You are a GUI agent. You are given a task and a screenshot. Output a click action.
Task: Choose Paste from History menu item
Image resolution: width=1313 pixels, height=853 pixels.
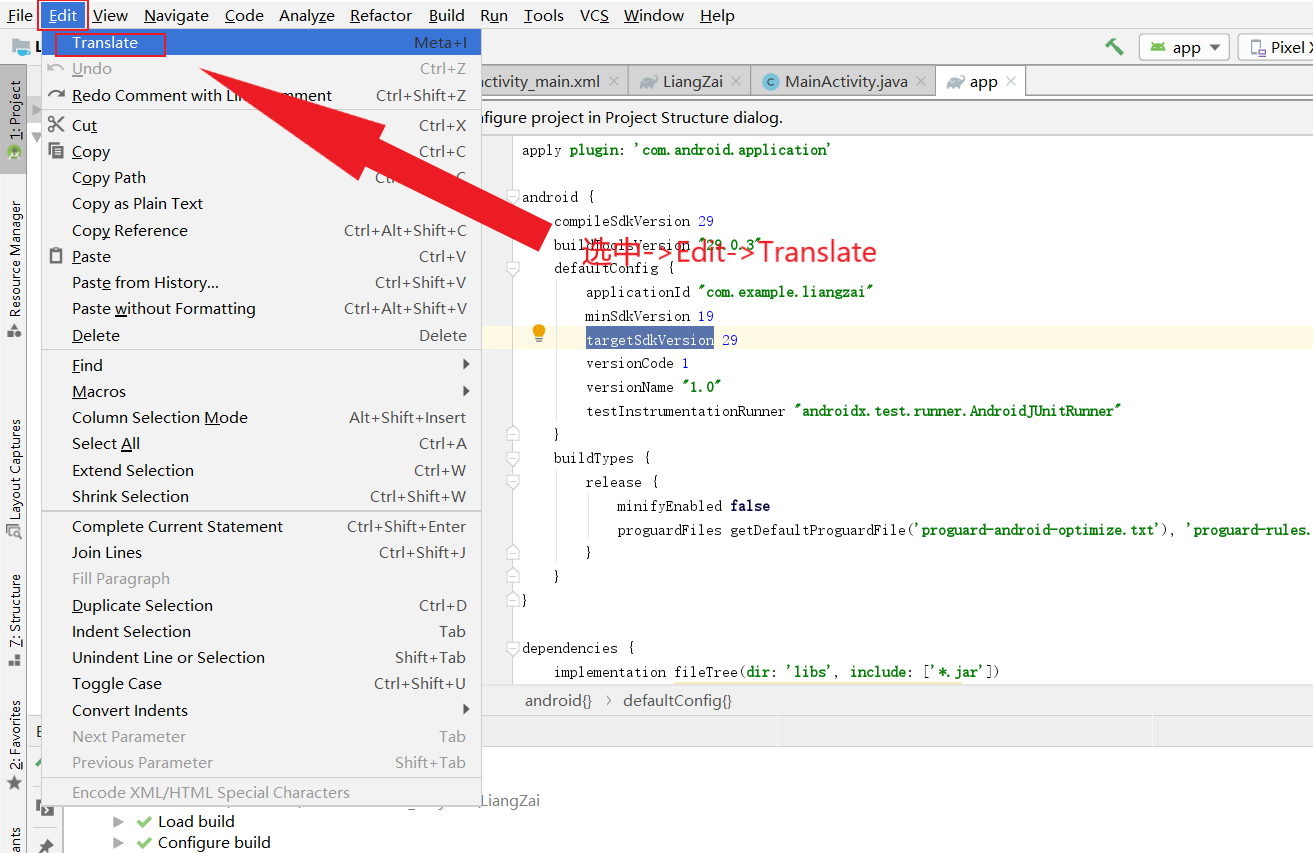[x=261, y=282]
